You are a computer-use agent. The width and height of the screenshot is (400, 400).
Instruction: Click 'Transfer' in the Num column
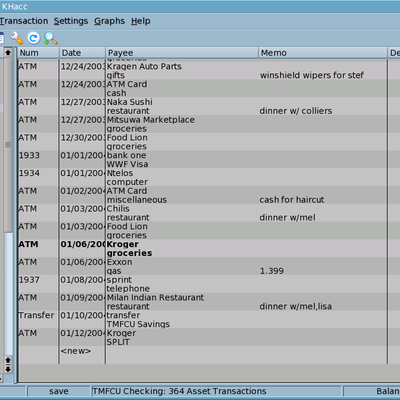tap(36, 315)
